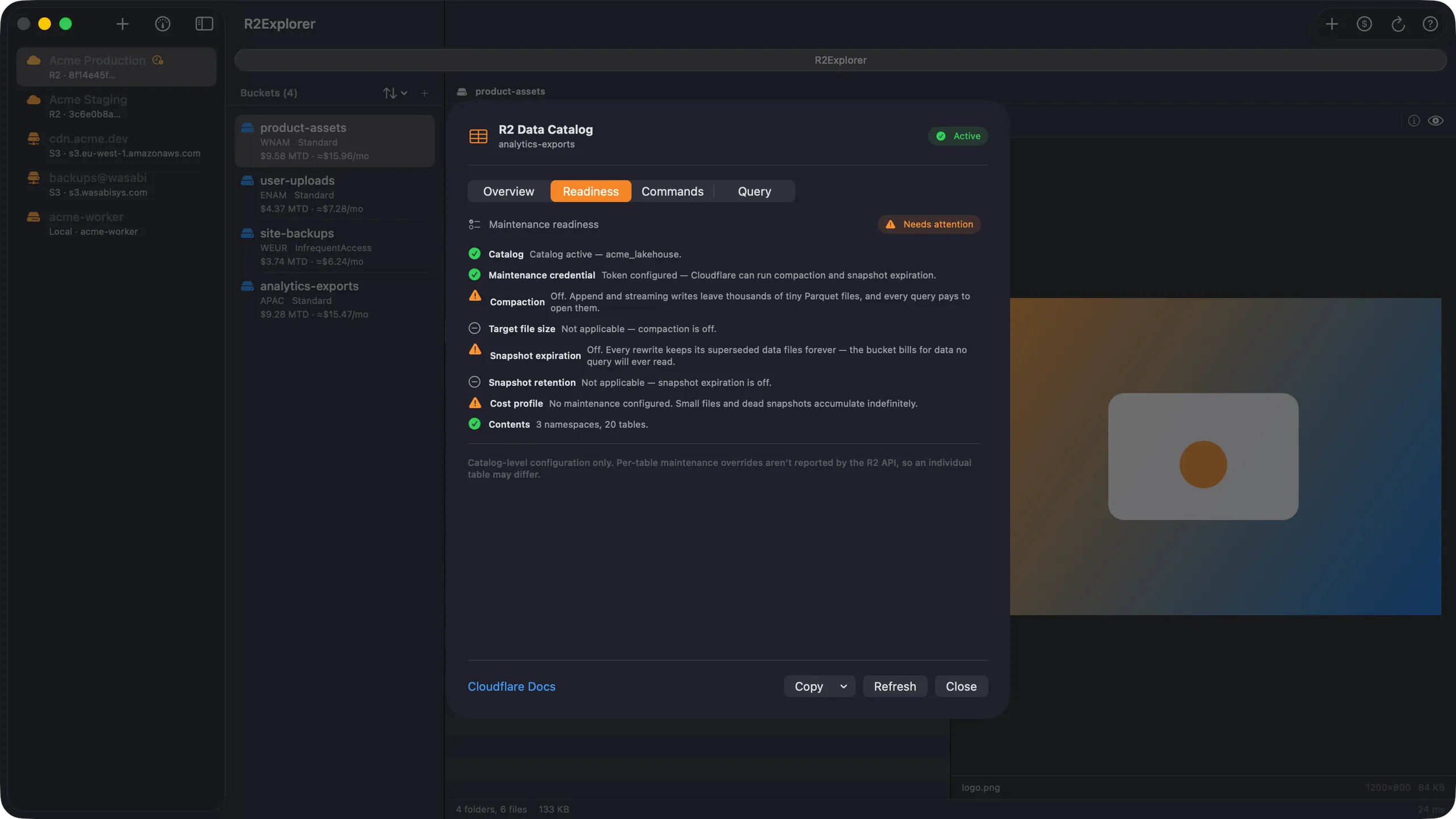The width and height of the screenshot is (1456, 819).
Task: Select the acme-worker local connection
Action: [x=116, y=224]
